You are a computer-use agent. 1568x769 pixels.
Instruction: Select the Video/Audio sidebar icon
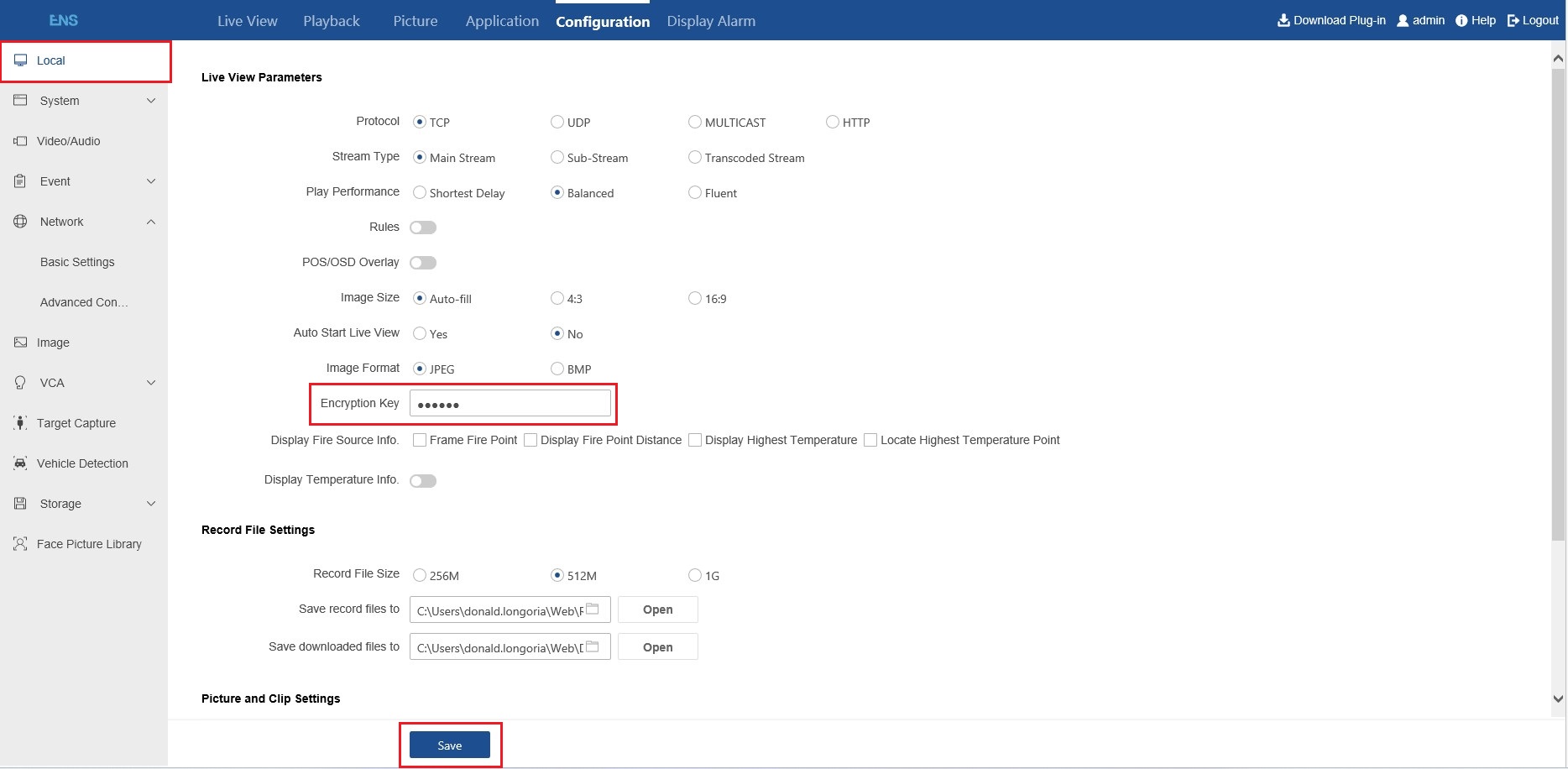(x=19, y=140)
